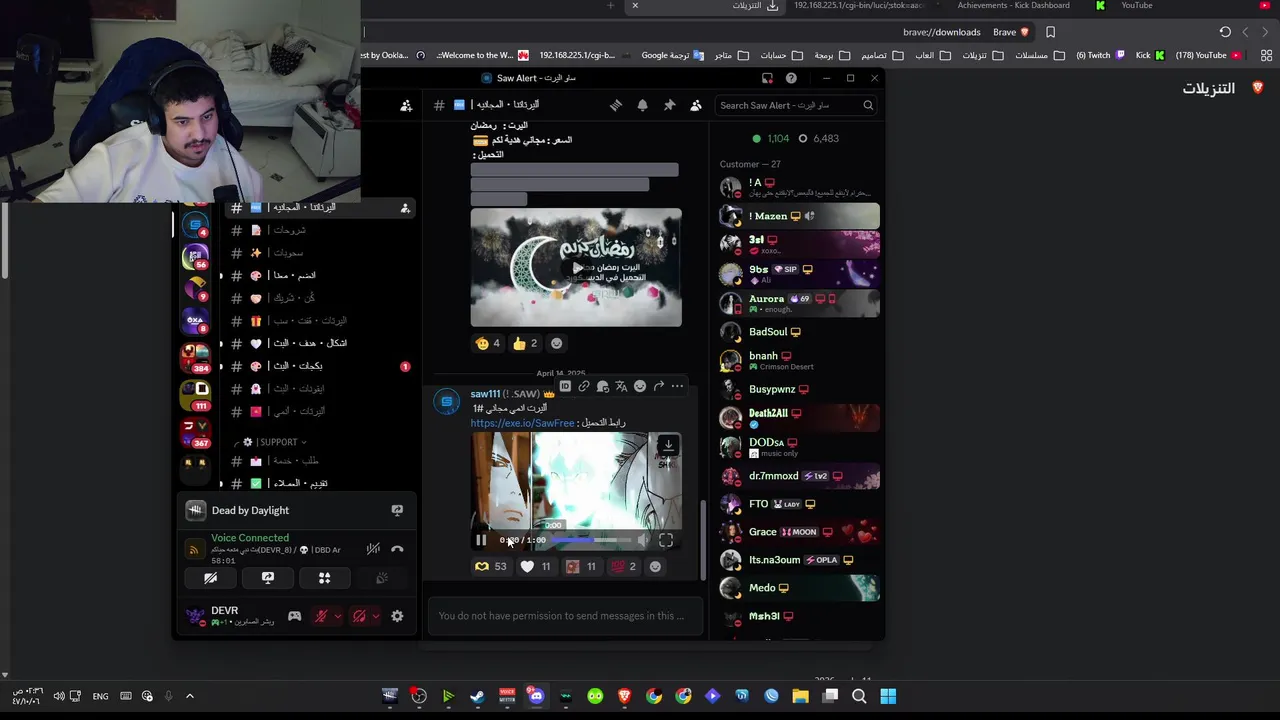The image size is (1280, 720).
Task: Copy message link from the hover toolbar
Action: coord(584,386)
